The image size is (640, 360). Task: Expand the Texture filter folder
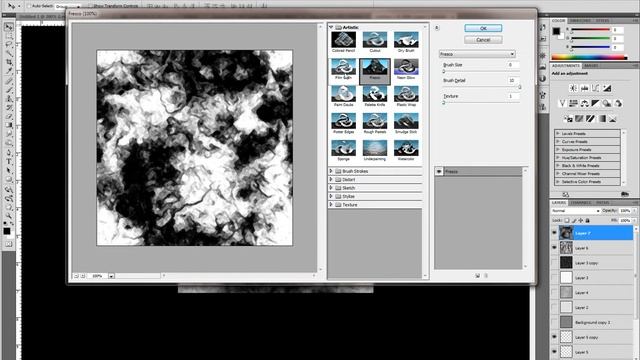pos(331,204)
